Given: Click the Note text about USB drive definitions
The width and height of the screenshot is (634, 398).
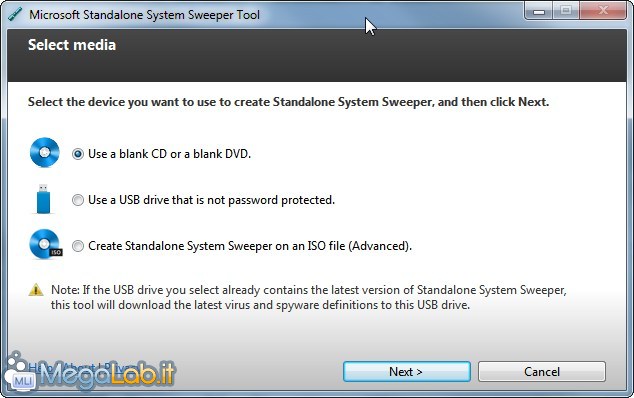Looking at the screenshot, I should [x=309, y=297].
